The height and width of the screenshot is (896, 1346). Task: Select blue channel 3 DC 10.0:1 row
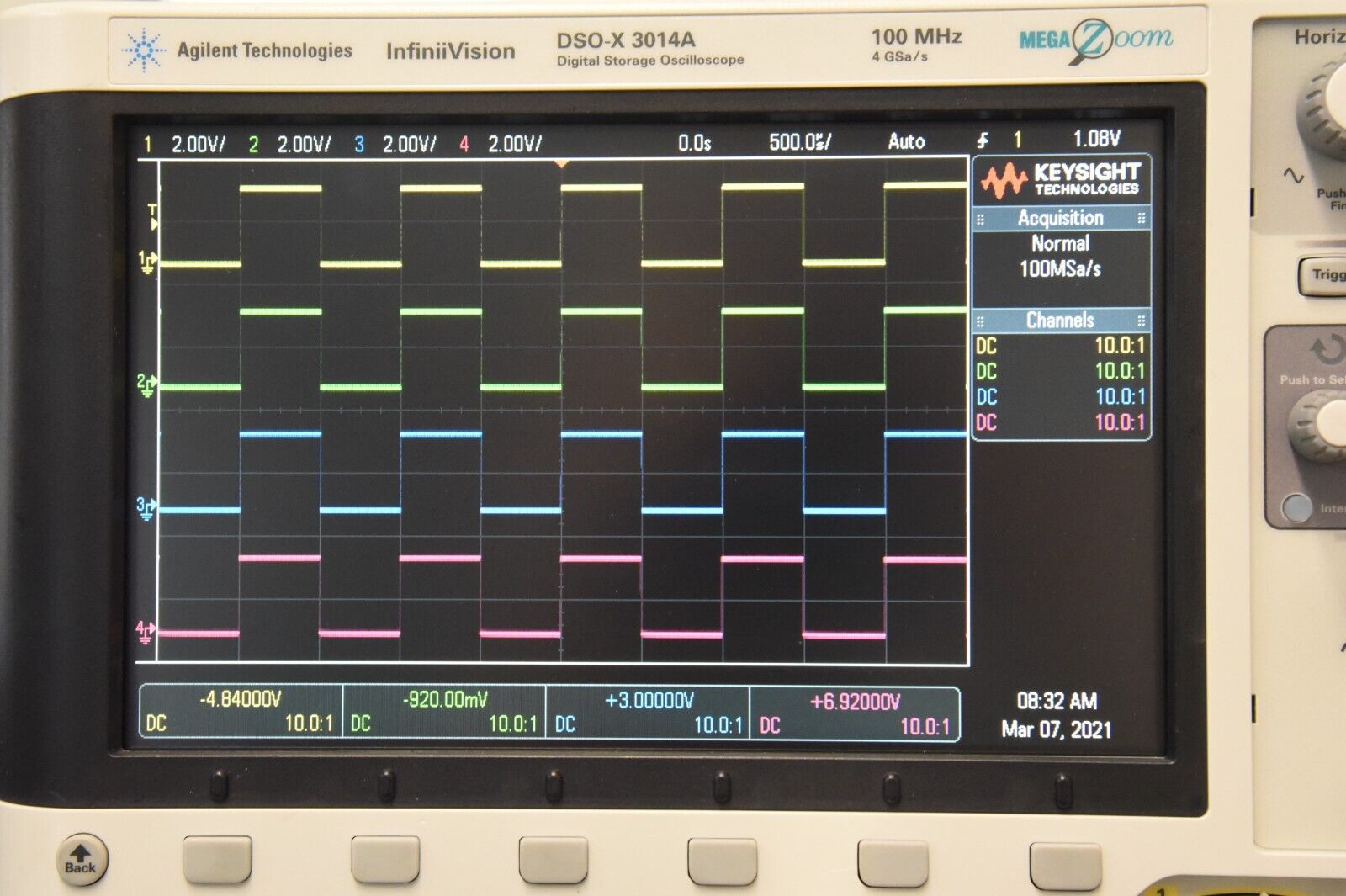point(1061,396)
